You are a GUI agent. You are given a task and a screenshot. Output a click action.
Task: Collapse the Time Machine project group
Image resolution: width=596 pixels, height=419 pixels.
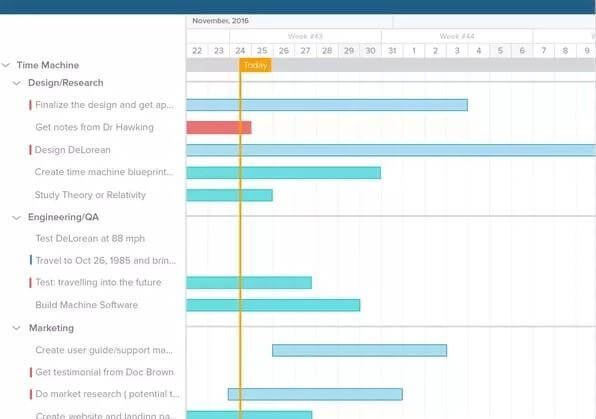click(6, 65)
